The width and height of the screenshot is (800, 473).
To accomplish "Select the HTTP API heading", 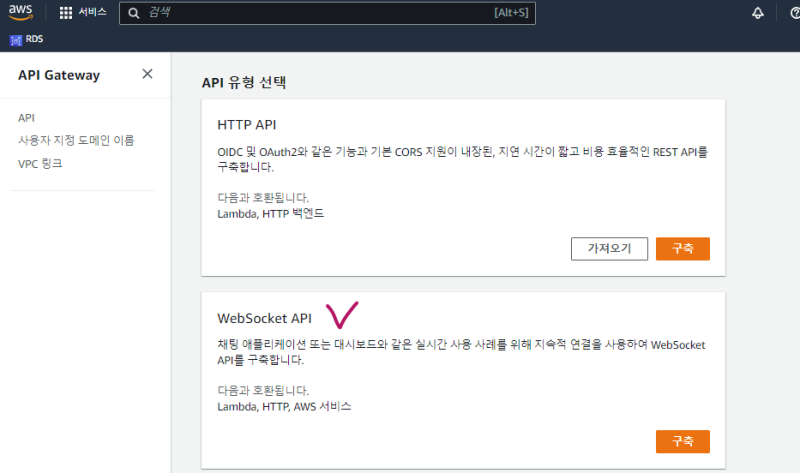I will coord(247,125).
